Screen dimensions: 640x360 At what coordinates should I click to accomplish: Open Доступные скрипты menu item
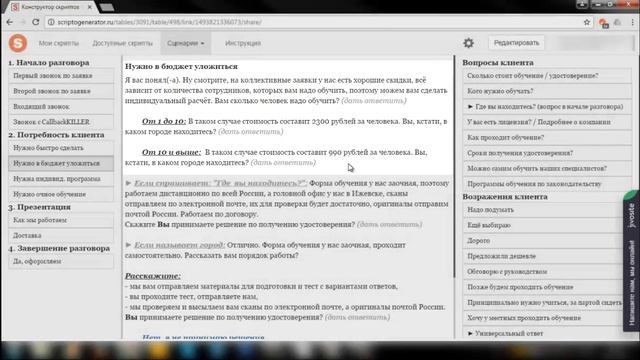click(x=122, y=43)
